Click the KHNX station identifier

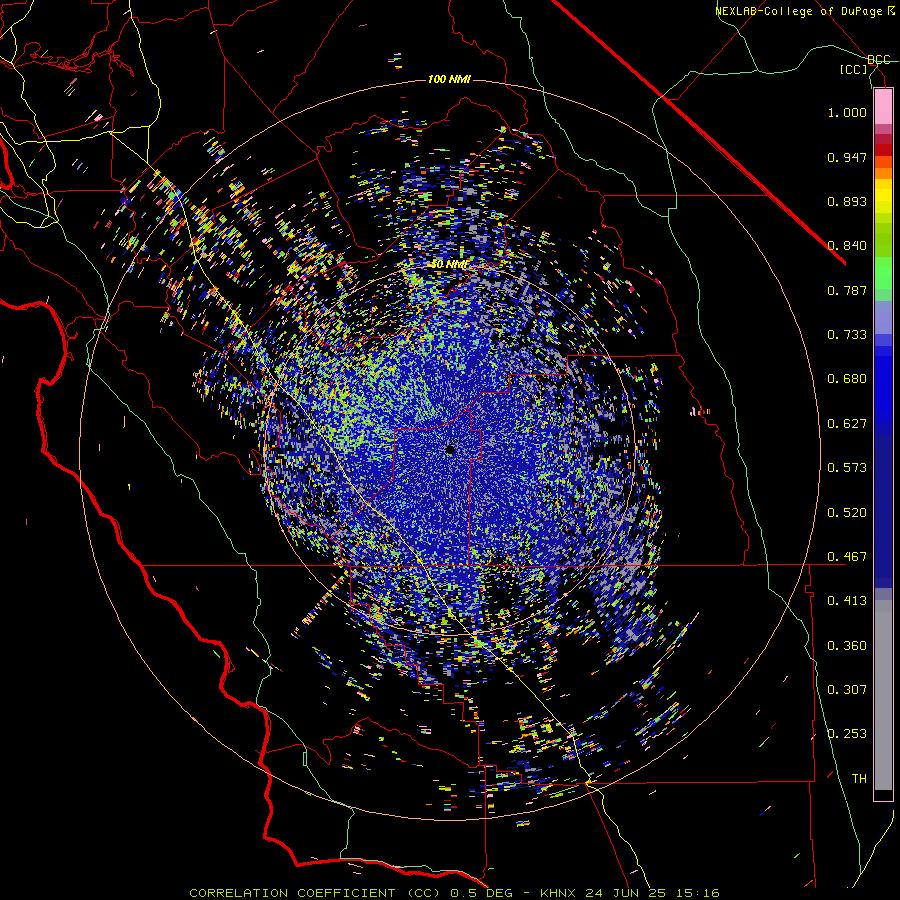point(558,893)
